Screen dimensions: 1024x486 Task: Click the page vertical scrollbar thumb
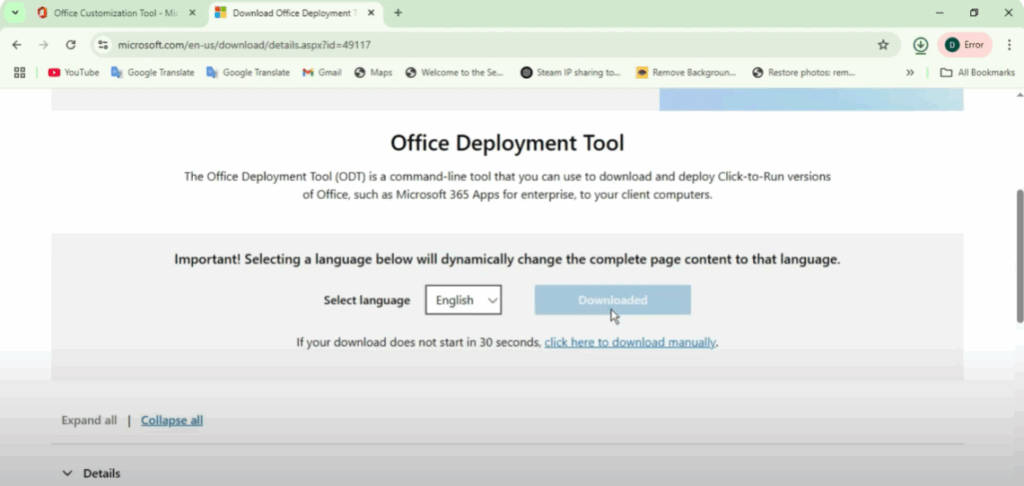point(1019,255)
